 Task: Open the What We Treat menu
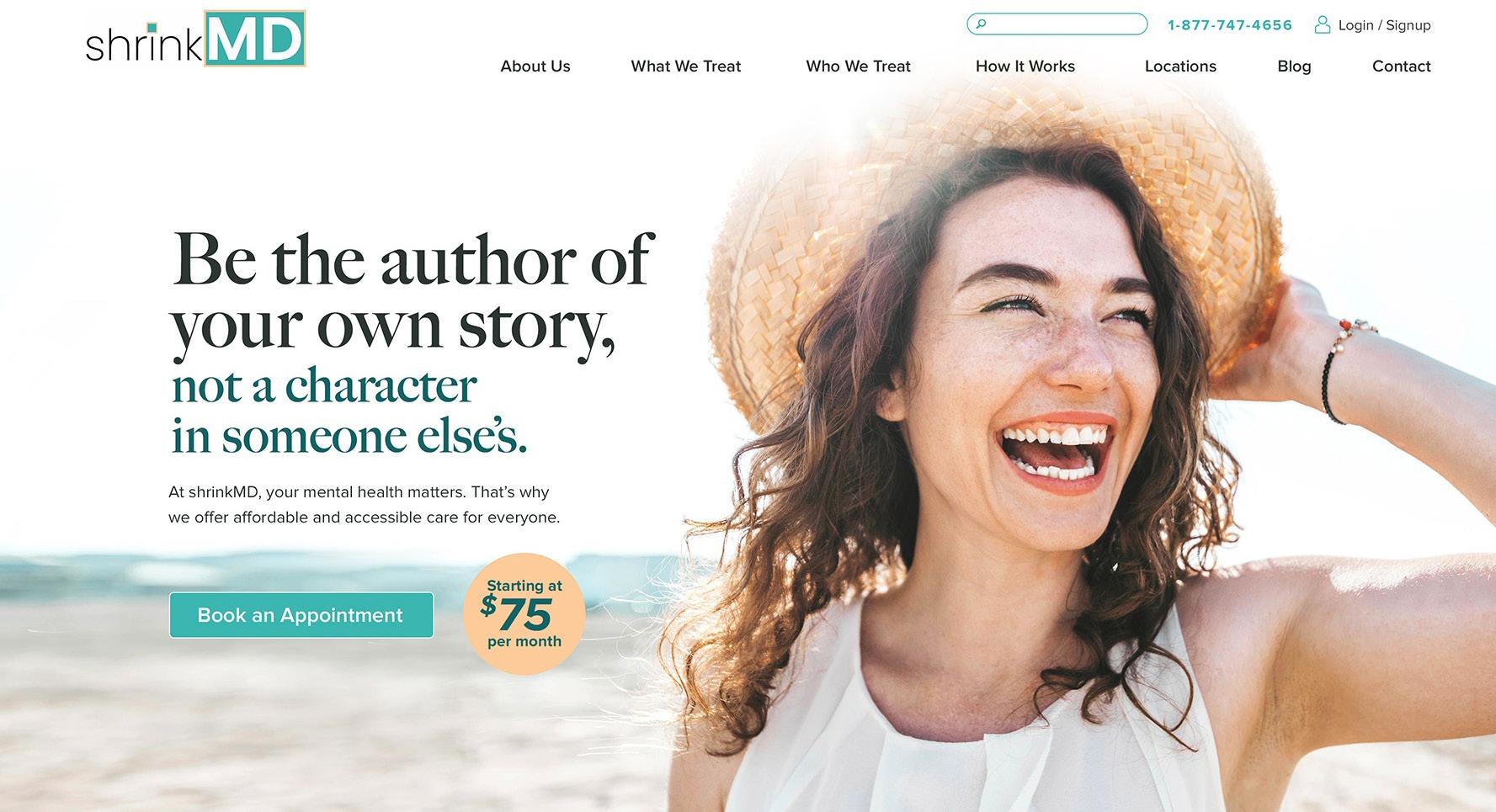pos(686,66)
